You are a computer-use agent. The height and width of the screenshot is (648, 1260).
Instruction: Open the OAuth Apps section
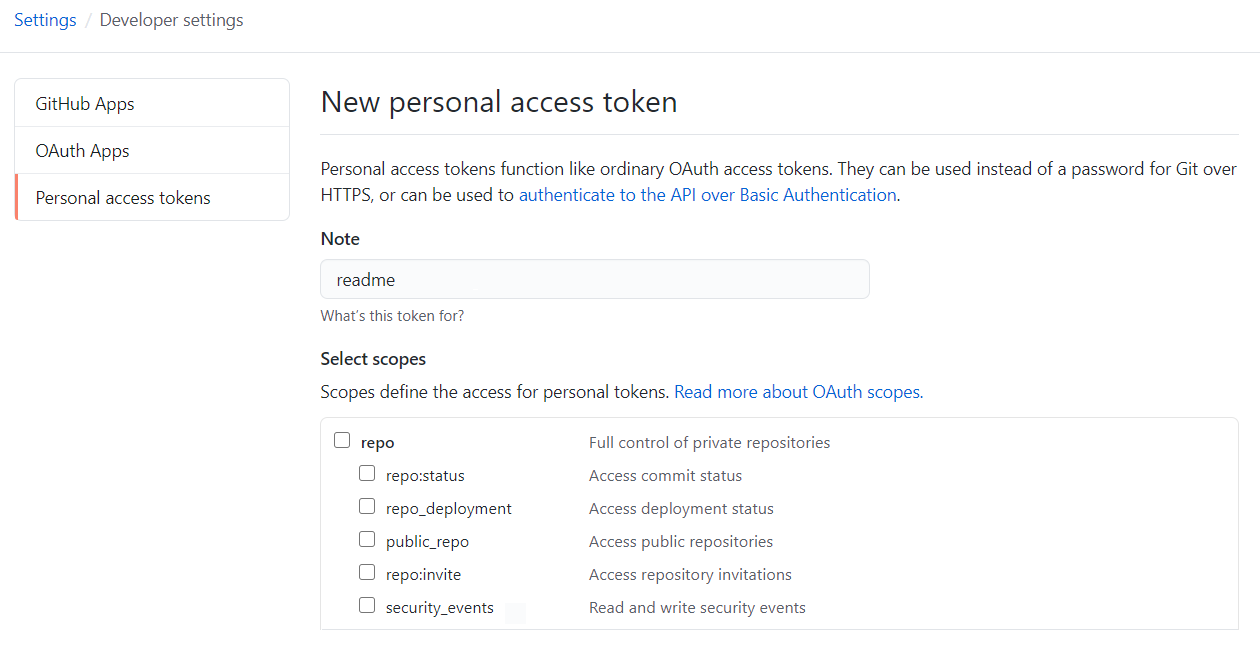(x=82, y=150)
